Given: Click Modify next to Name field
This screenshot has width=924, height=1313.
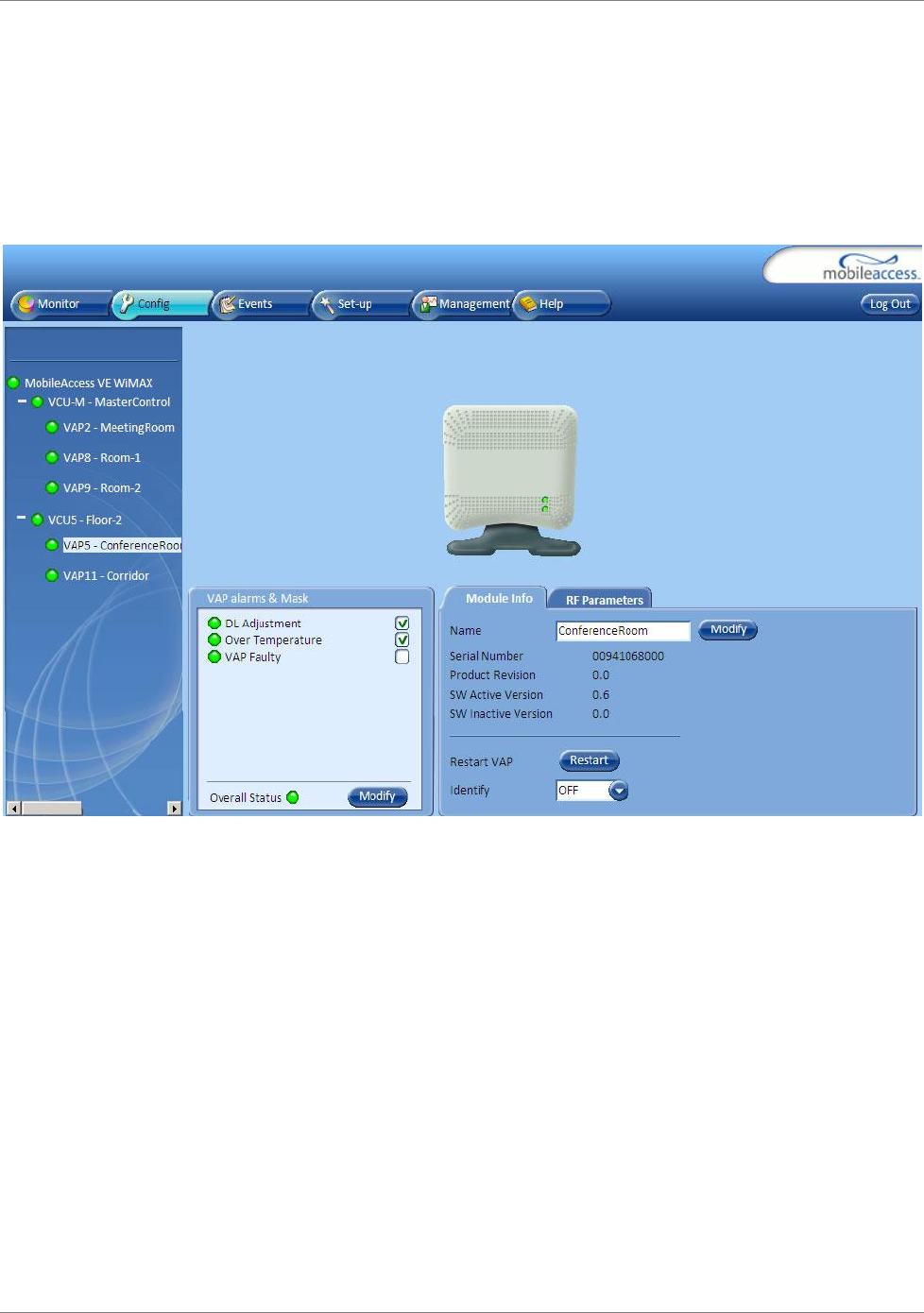Looking at the screenshot, I should [728, 630].
